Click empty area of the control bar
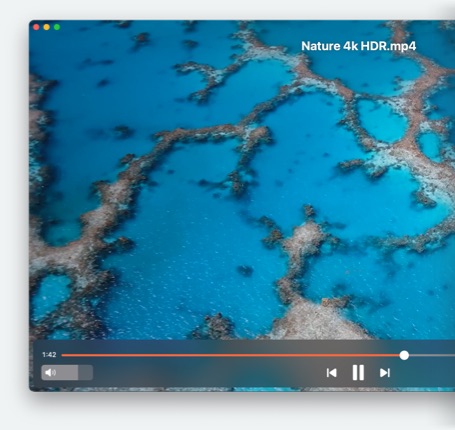This screenshot has width=455, height=430. 200,373
